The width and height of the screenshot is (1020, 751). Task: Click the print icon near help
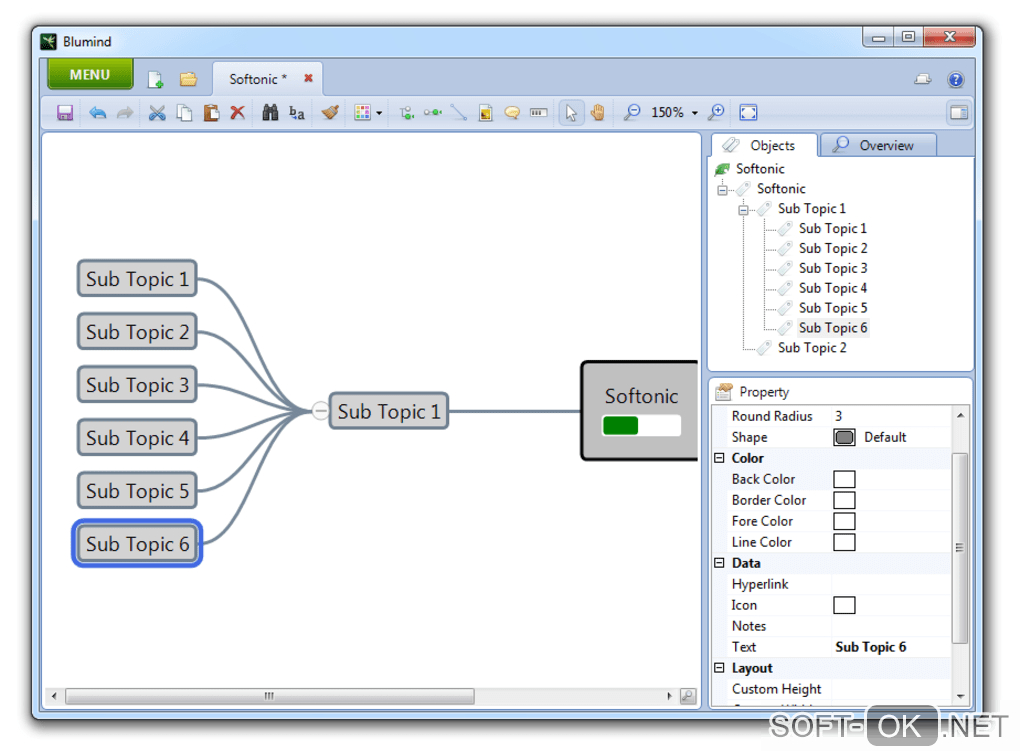point(922,79)
